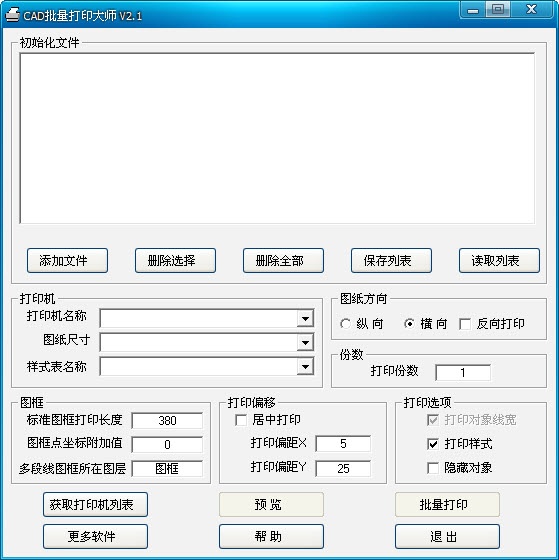
Task: Click the printer app icon in title bar
Action: [x=13, y=15]
